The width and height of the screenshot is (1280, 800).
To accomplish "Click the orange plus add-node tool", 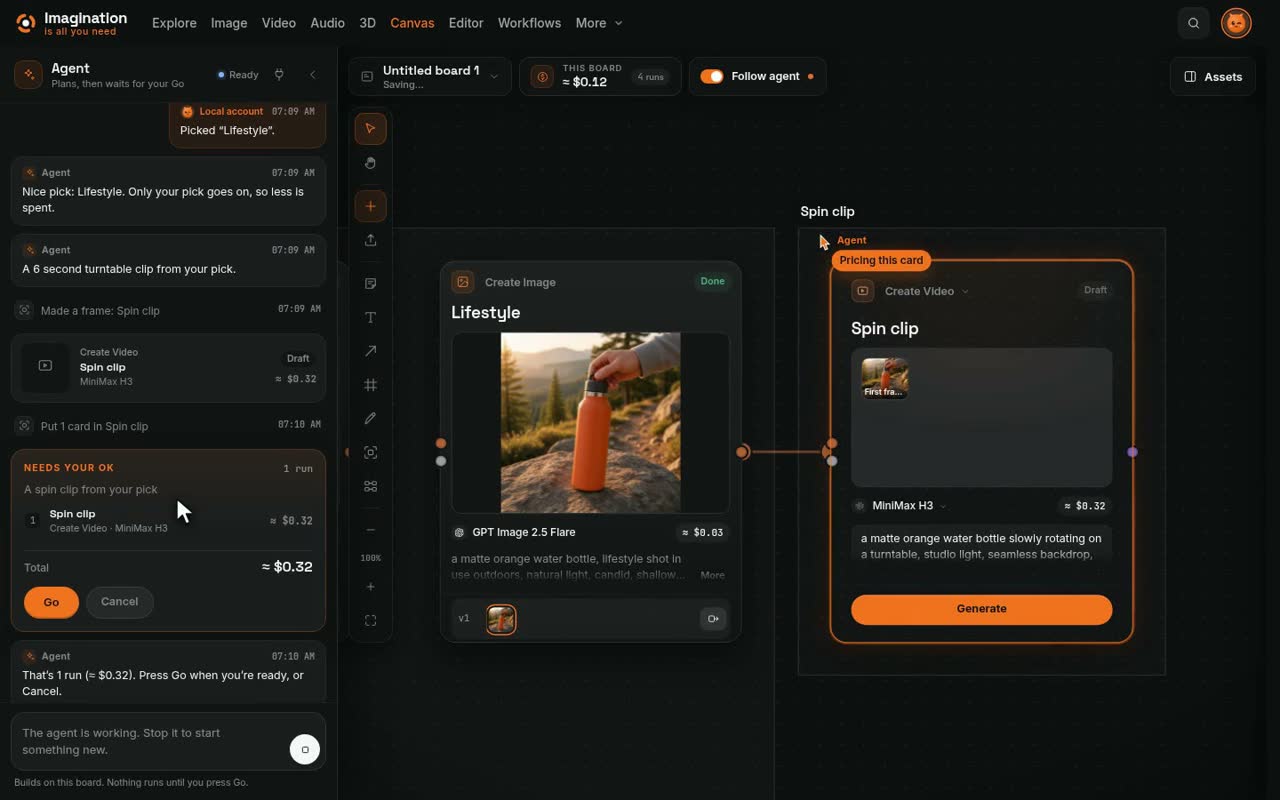I will (370, 206).
